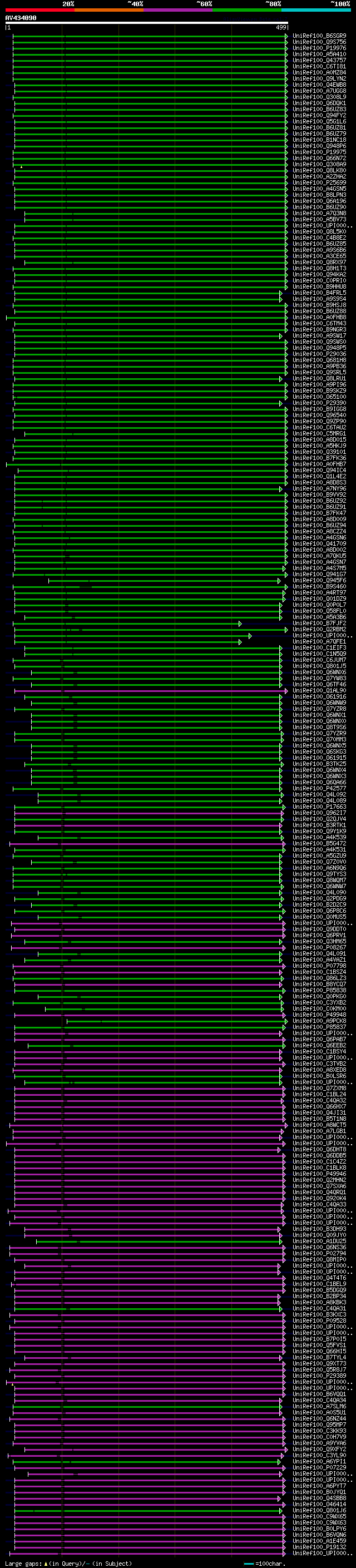Select hit label UniRef100_Q94FY2

point(319,116)
